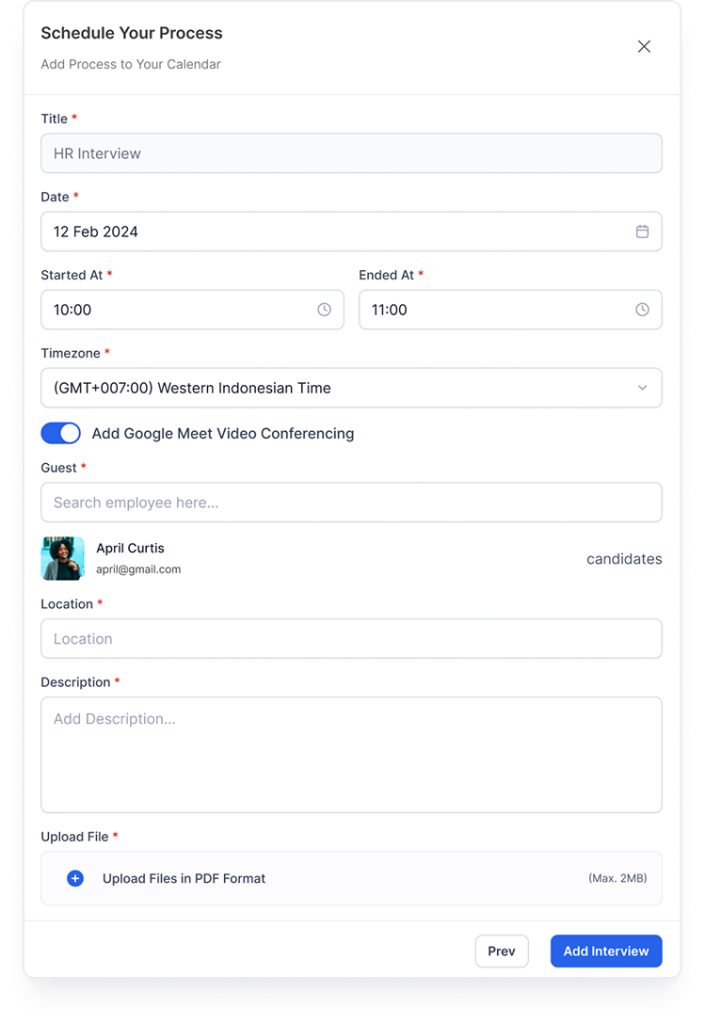The height and width of the screenshot is (1024, 705).
Task: Close the Schedule Your Process dialog
Action: coord(644,46)
